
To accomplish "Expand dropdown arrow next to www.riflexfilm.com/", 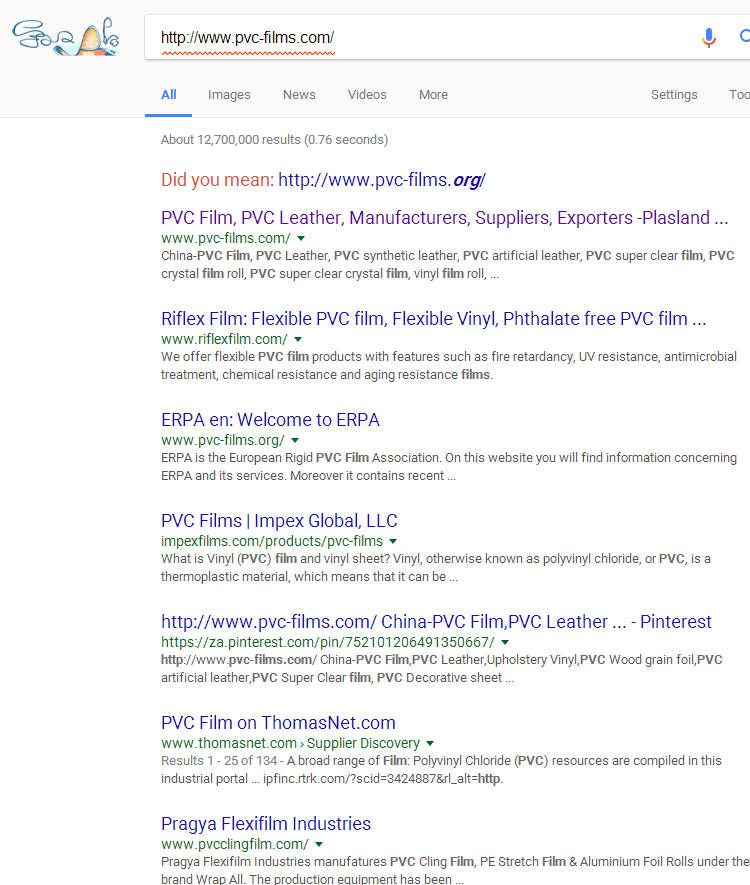I will [298, 339].
